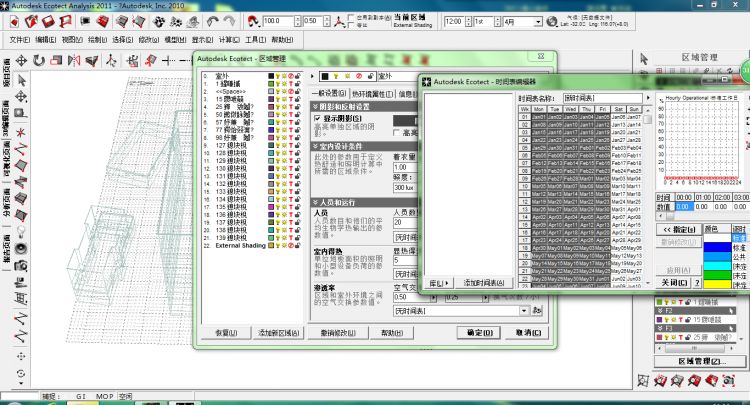Click the icon button right of bottom schedule dropdown
The height and width of the screenshot is (405, 750).
point(537,311)
